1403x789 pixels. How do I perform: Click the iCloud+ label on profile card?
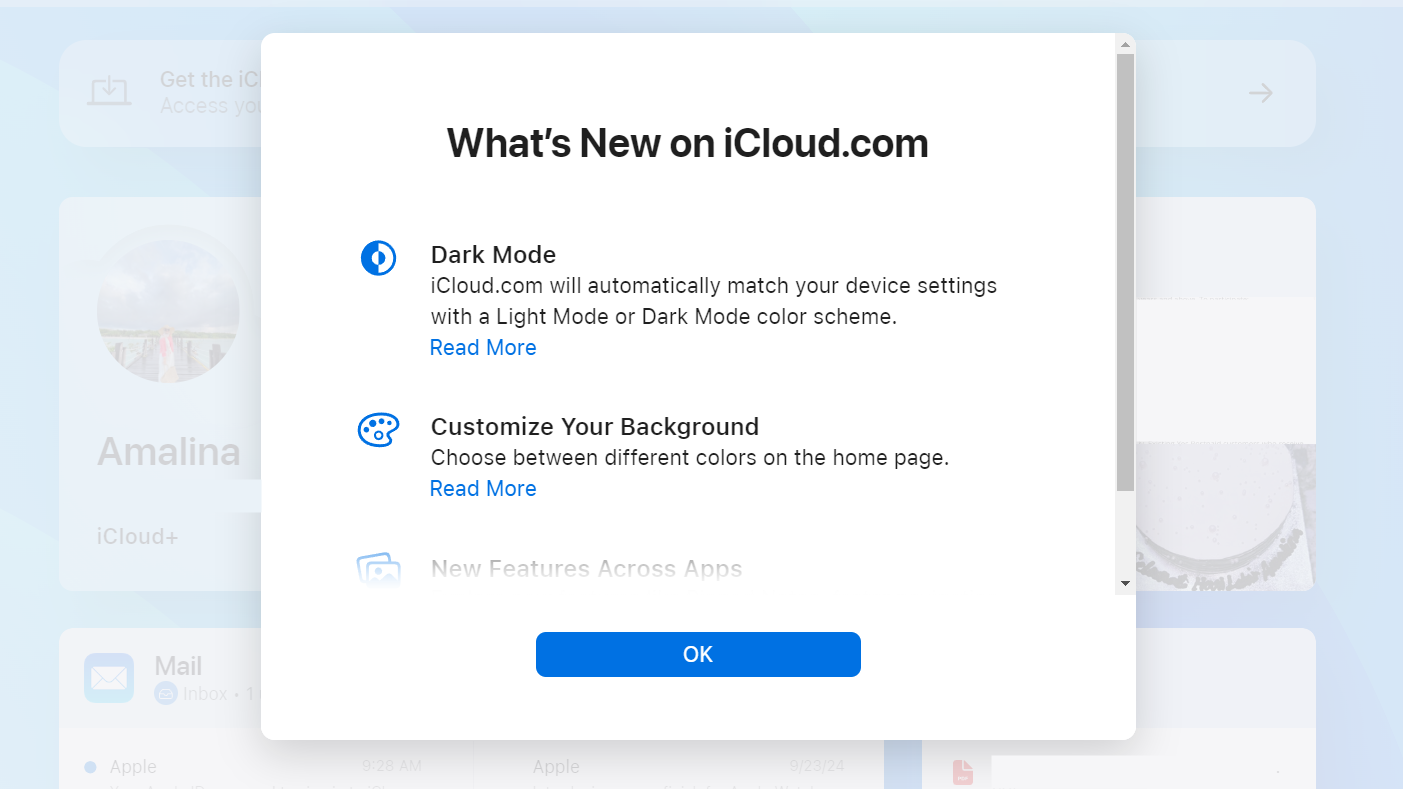point(138,537)
